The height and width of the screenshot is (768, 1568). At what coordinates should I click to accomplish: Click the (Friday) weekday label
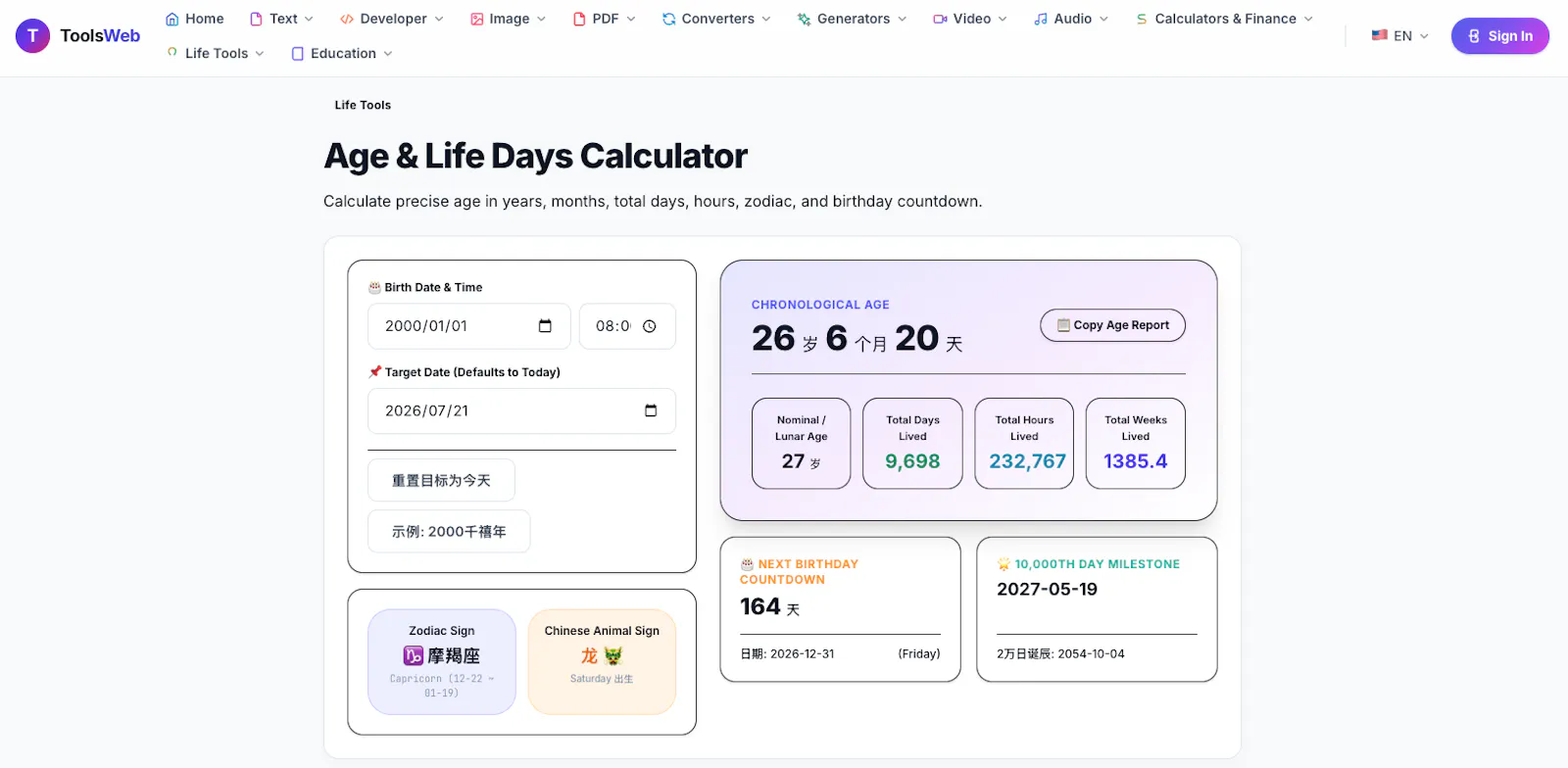pyautogui.click(x=919, y=653)
